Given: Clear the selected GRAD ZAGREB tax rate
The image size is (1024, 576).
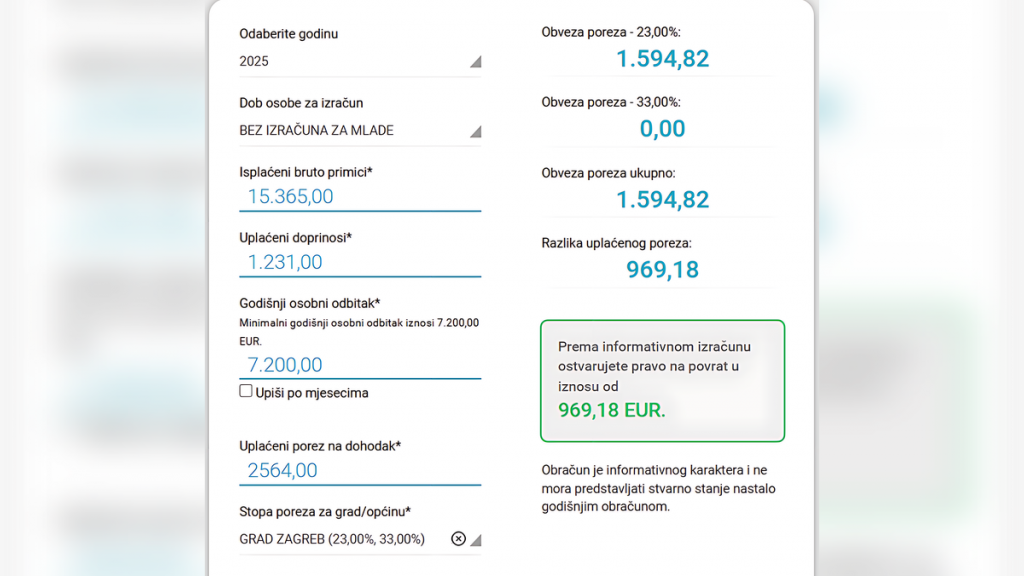Looking at the screenshot, I should coord(458,539).
